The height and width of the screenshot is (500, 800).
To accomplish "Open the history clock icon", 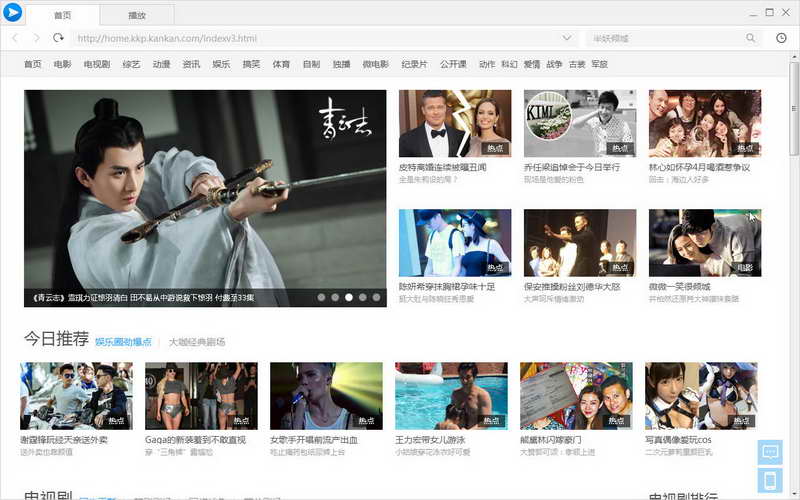I will coord(781,38).
